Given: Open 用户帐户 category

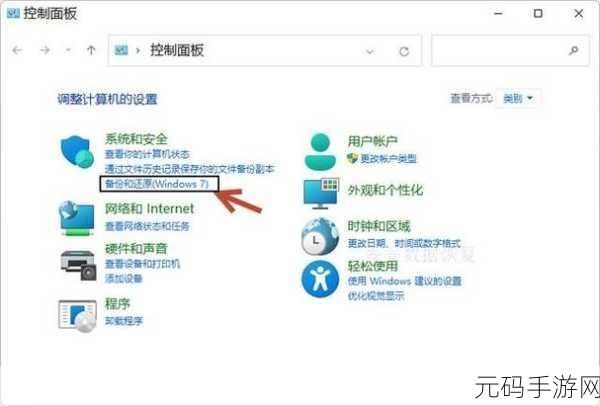Looking at the screenshot, I should [x=372, y=141].
